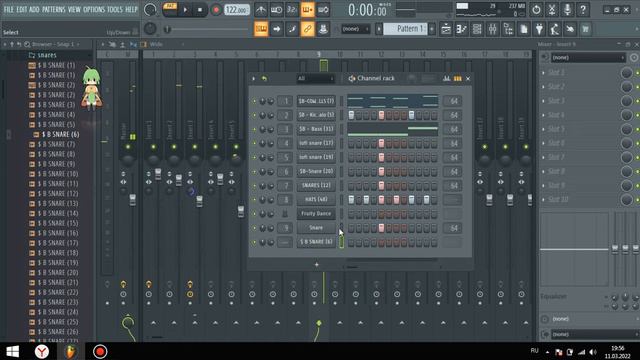Click the main volume slider in top toolbar

(x=205, y=29)
